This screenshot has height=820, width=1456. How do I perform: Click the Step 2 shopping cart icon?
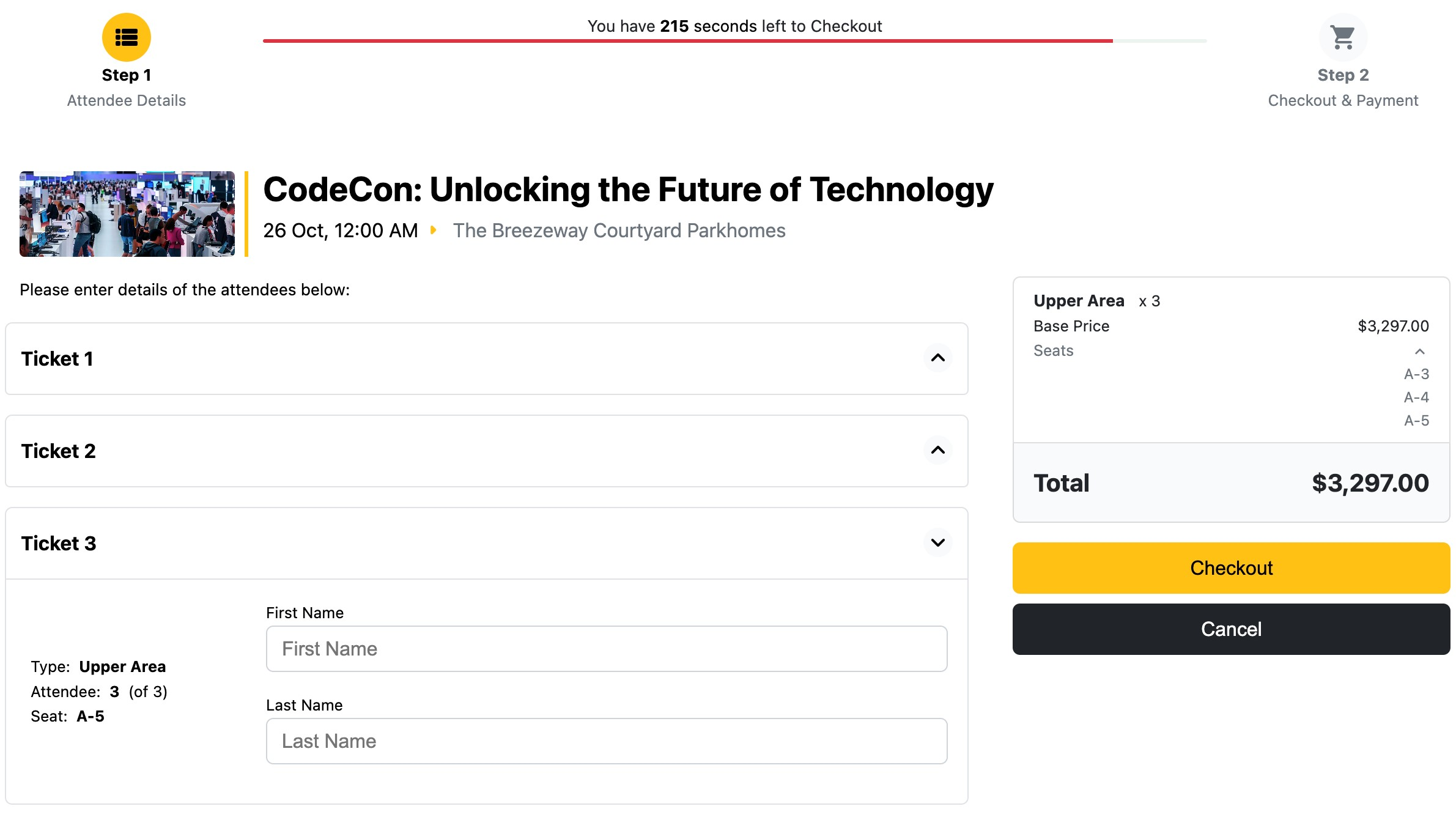pos(1343,37)
